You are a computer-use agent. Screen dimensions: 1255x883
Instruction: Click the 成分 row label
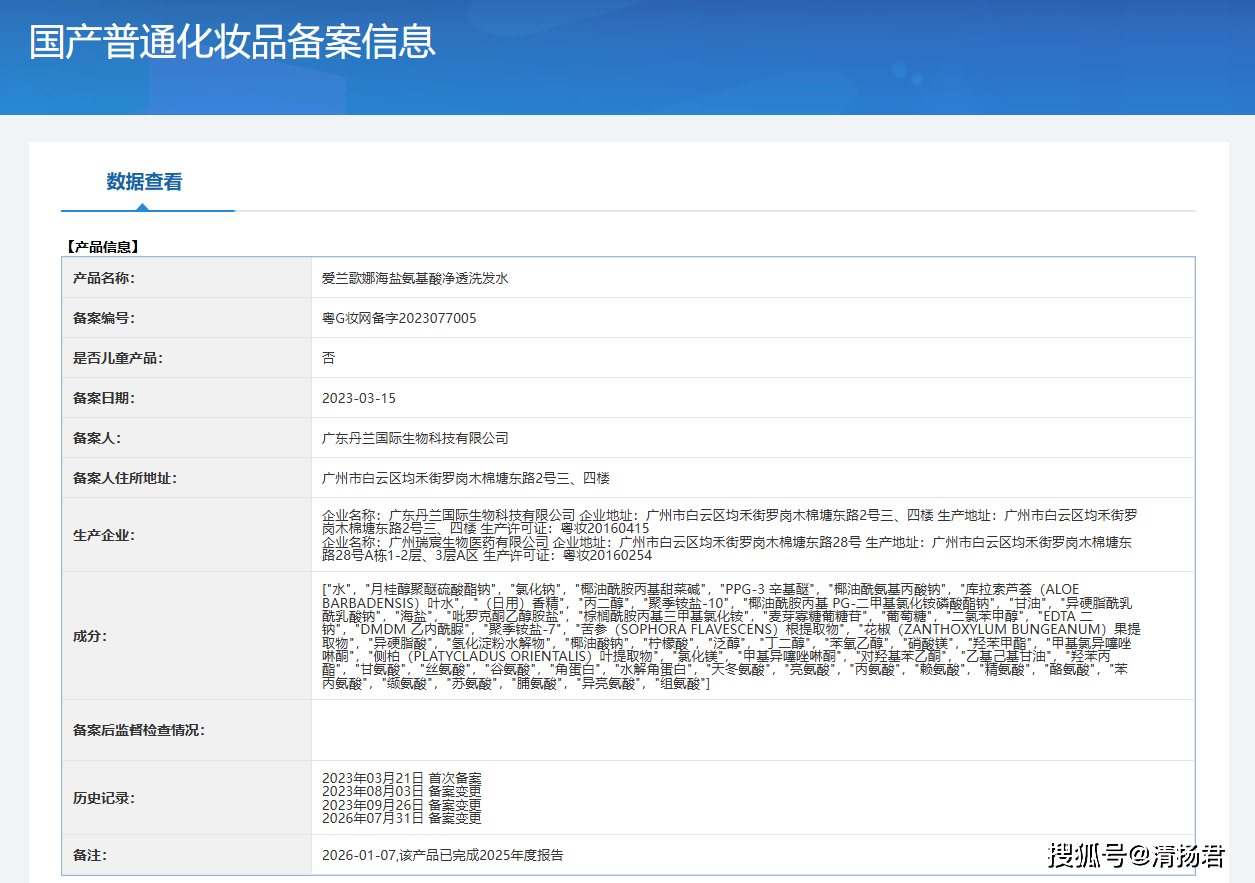pos(90,636)
